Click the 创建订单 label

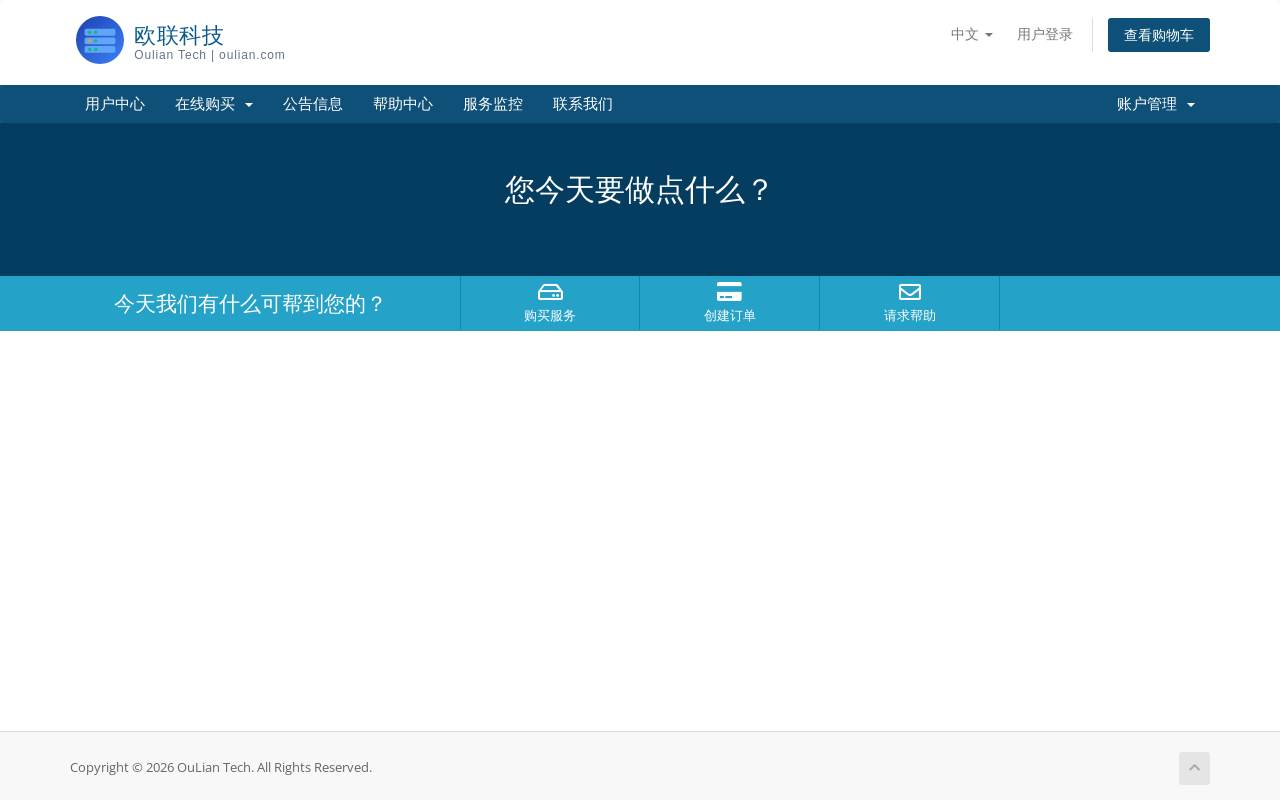pyautogui.click(x=730, y=316)
